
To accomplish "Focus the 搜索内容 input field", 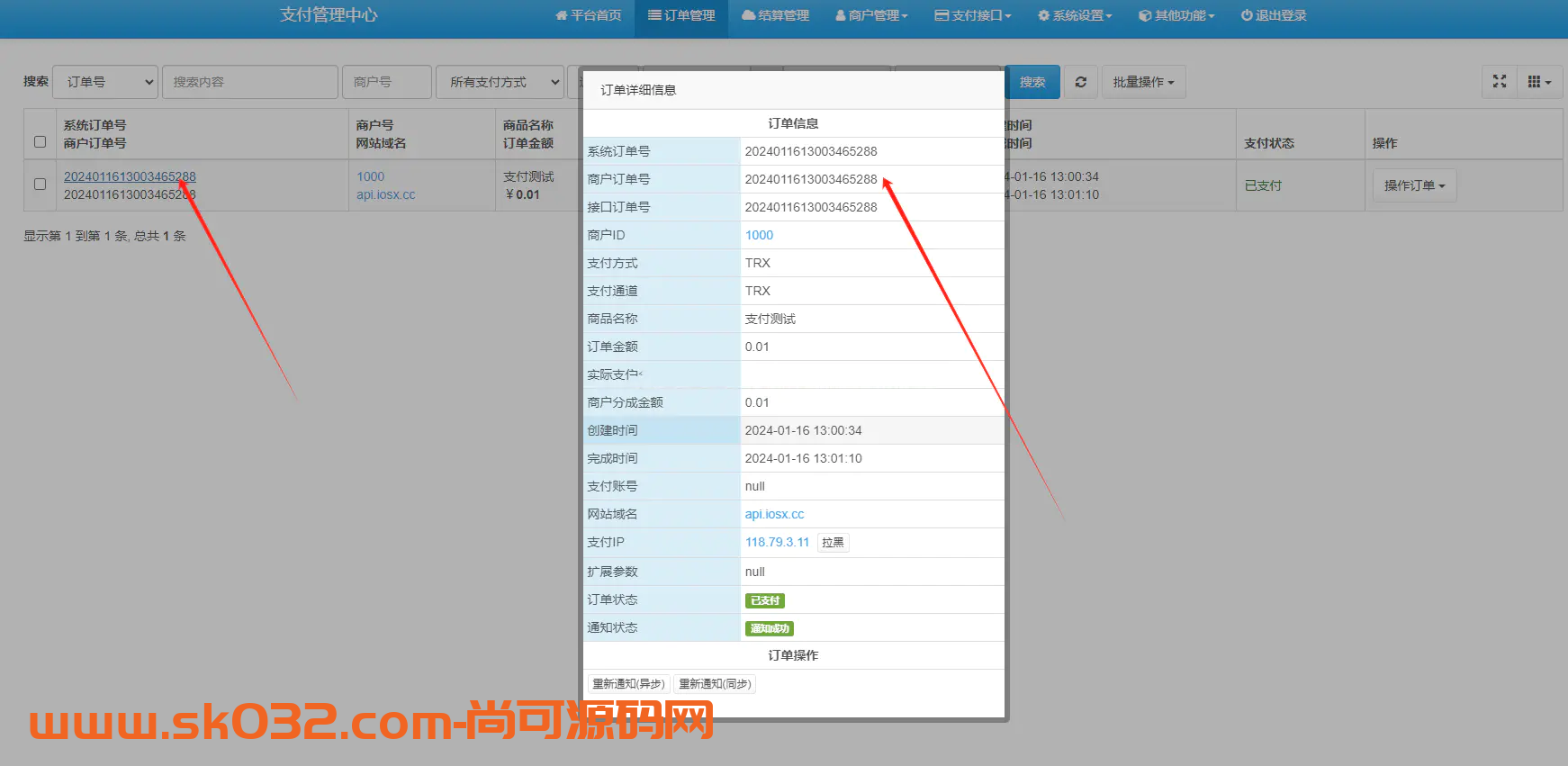I will [250, 82].
